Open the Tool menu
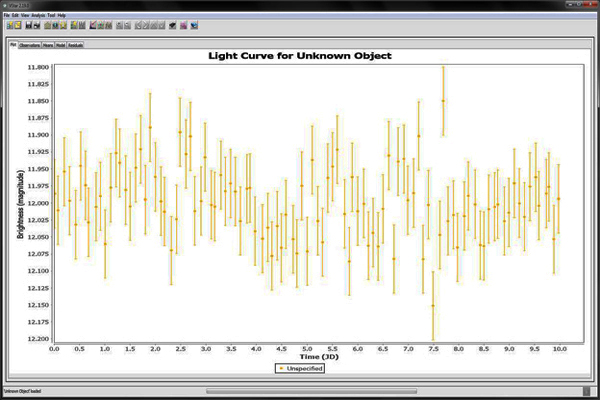Image resolution: width=600 pixels, height=400 pixels. pyautogui.click(x=51, y=15)
